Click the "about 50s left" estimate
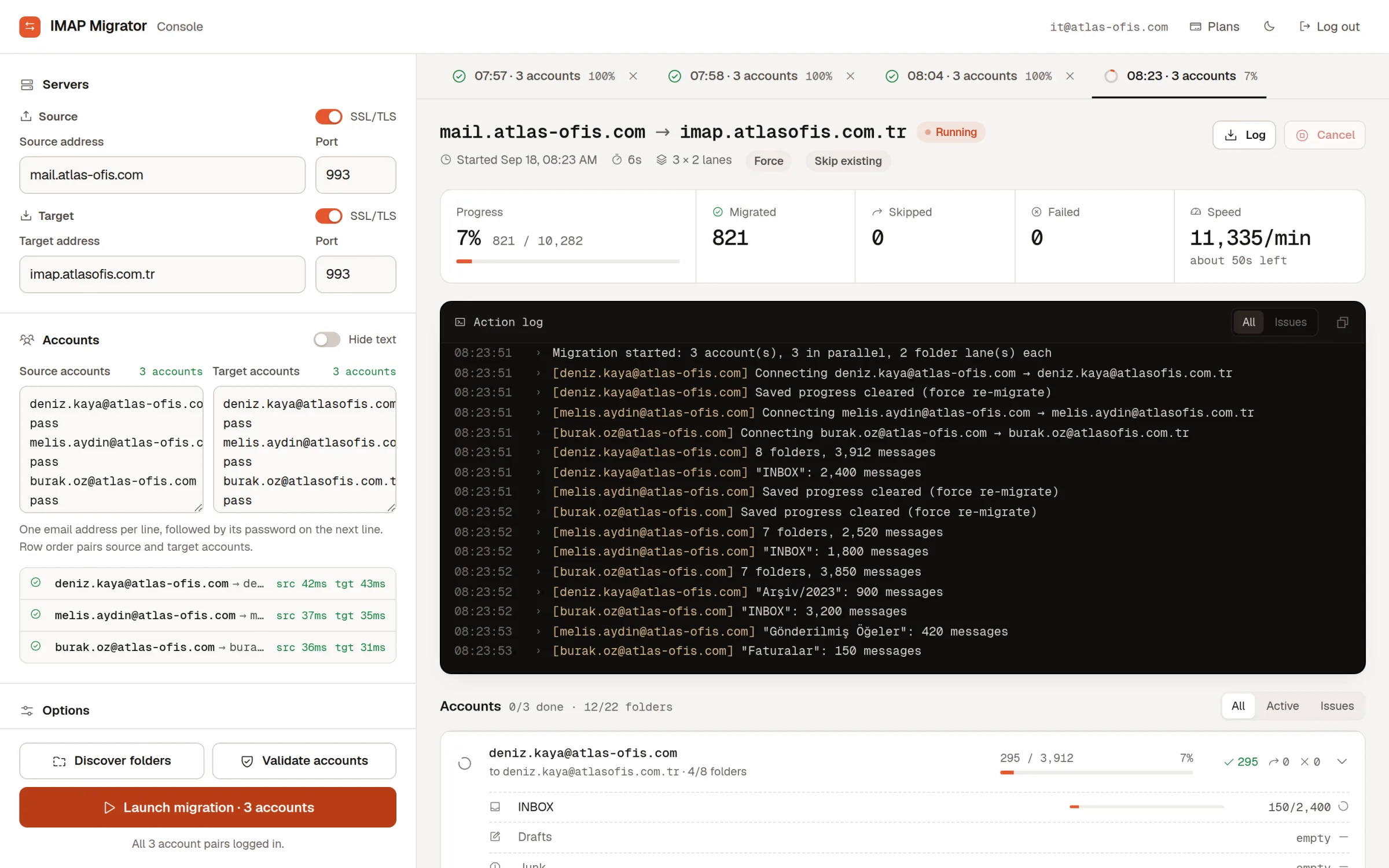This screenshot has height=868, width=1389. coord(1238,260)
